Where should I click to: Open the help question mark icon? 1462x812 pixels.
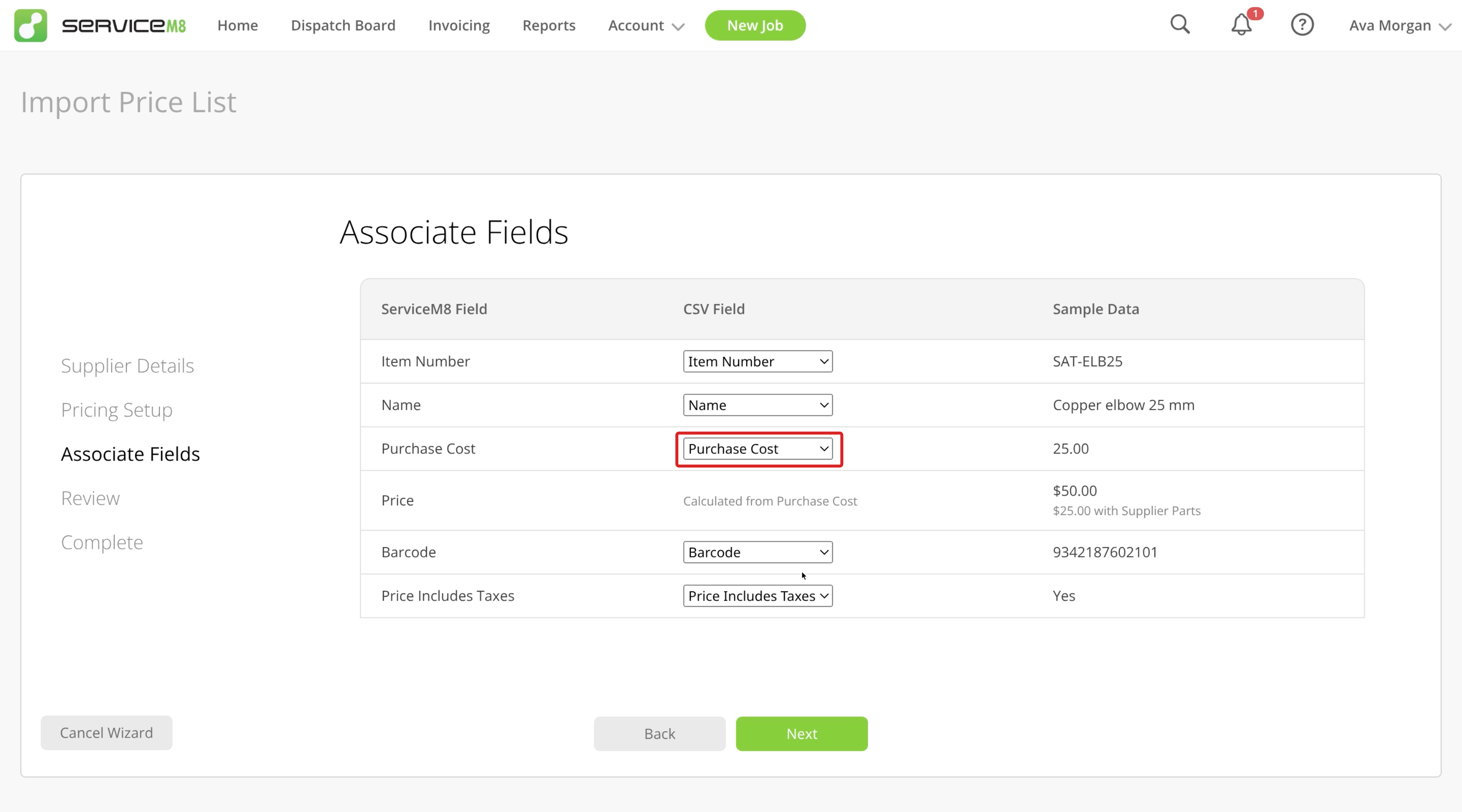point(1302,25)
